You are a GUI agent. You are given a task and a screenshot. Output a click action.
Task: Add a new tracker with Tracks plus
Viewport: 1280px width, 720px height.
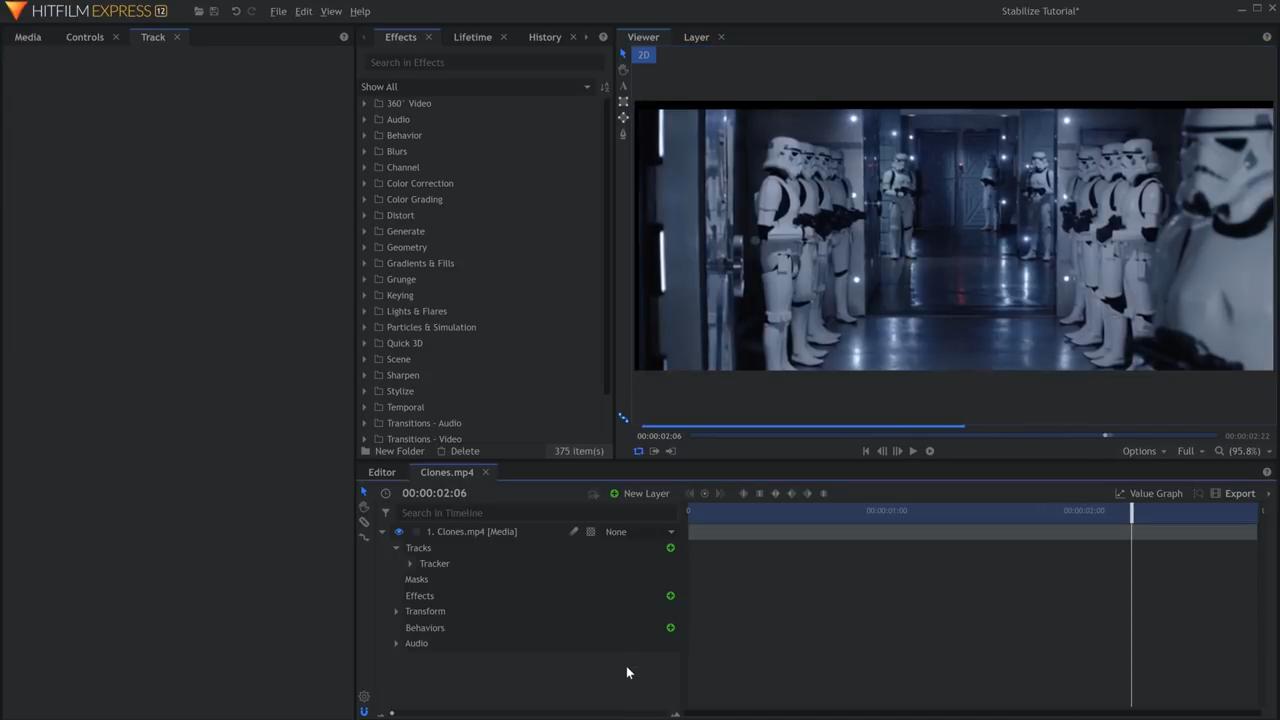670,548
